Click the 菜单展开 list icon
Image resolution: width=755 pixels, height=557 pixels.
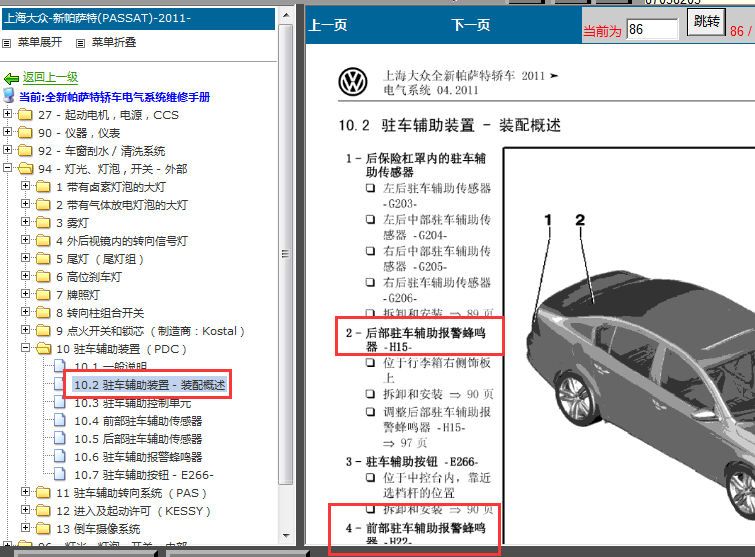(x=6, y=43)
